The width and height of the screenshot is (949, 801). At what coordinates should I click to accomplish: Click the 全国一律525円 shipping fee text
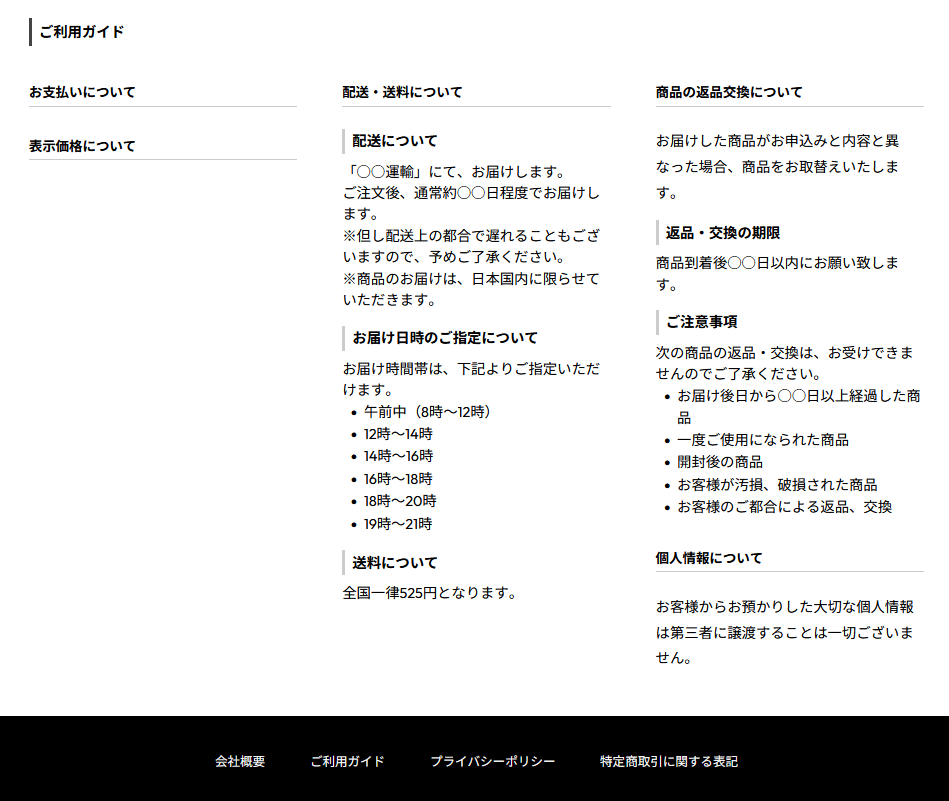[x=429, y=591]
